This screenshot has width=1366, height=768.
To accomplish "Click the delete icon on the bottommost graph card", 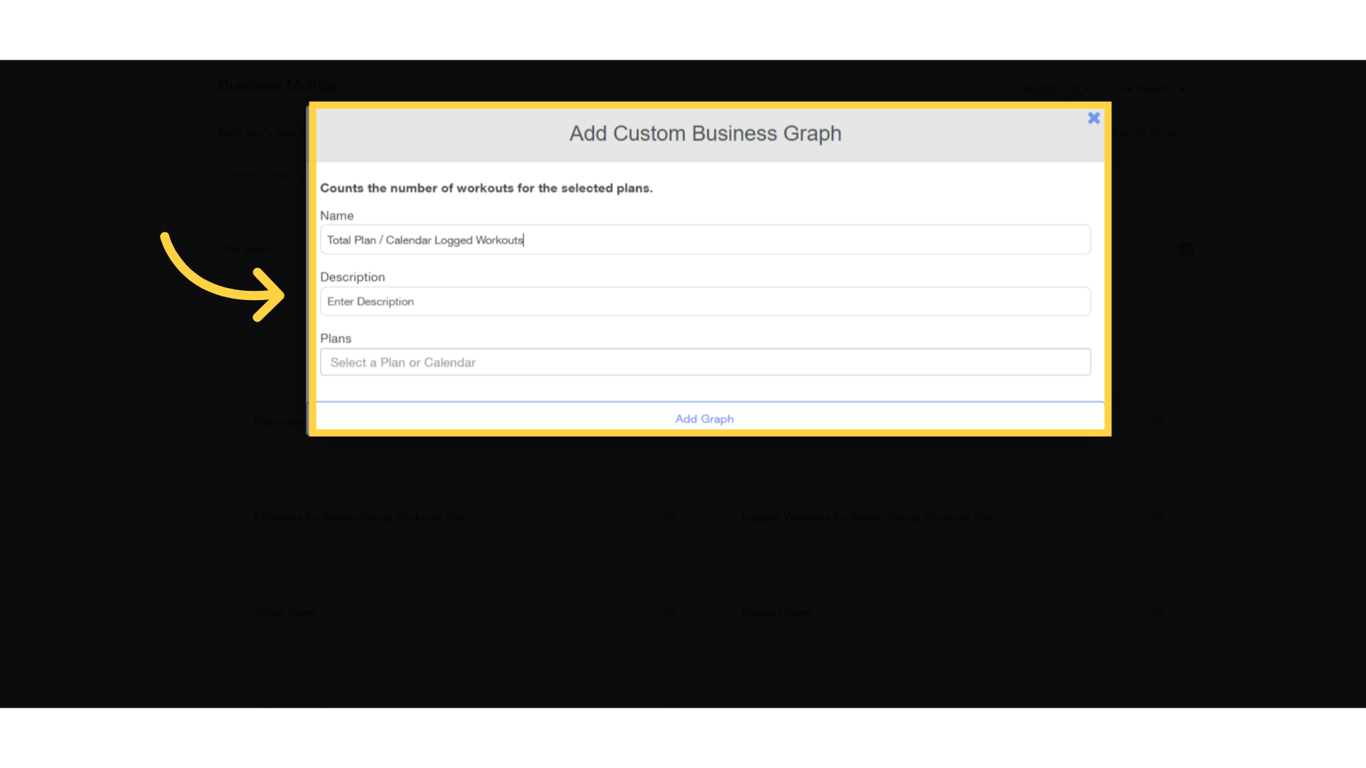I will (670, 708).
